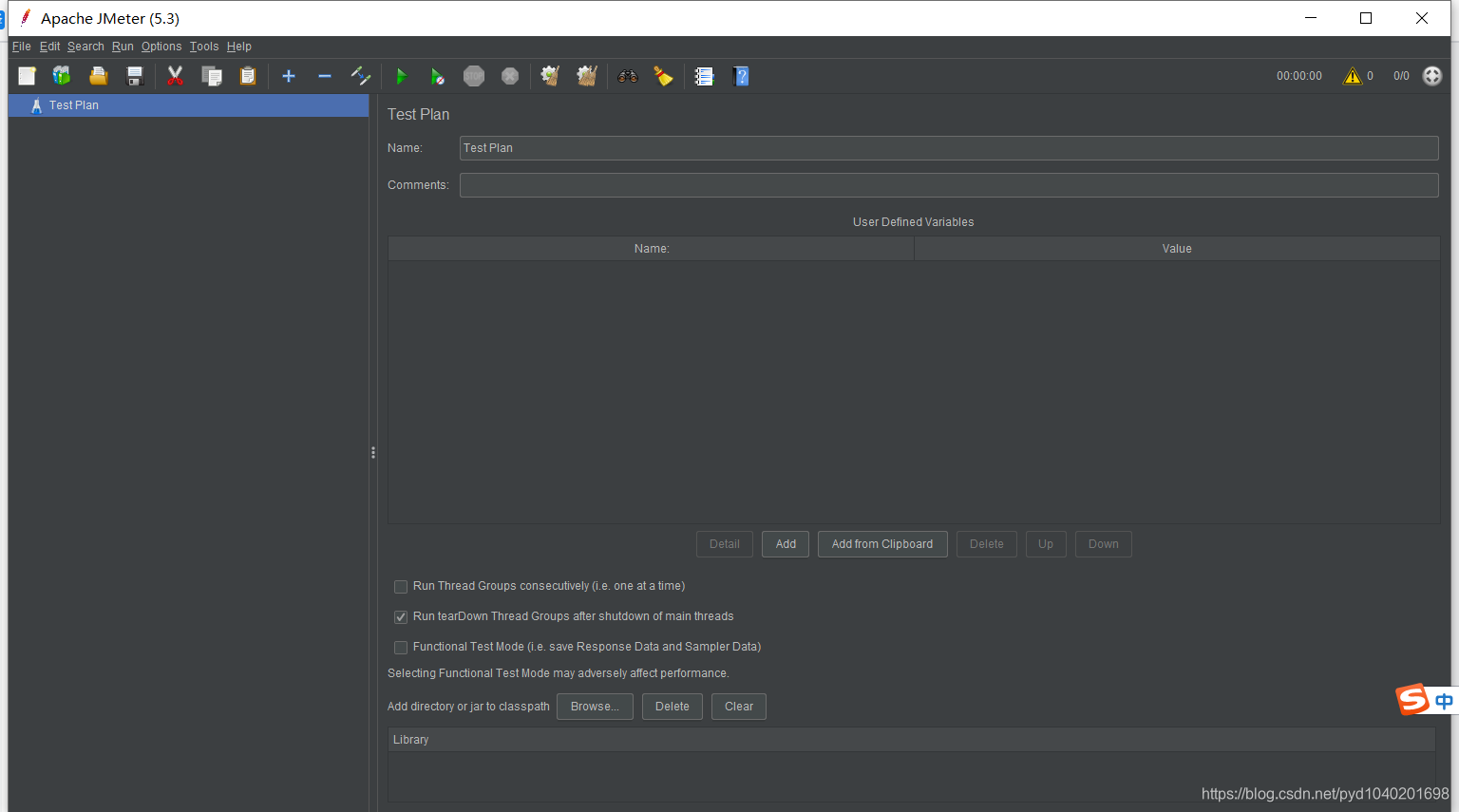The image size is (1459, 812).
Task: Click the Shutdown threads icon
Action: point(510,76)
